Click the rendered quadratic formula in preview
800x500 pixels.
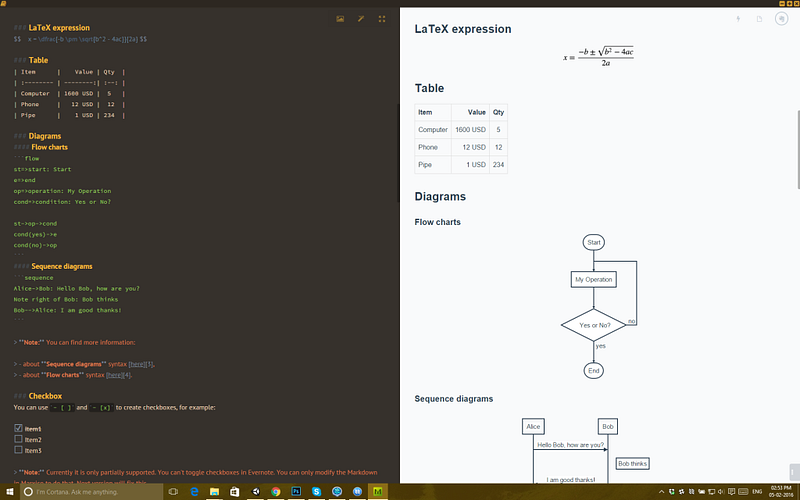click(x=598, y=57)
